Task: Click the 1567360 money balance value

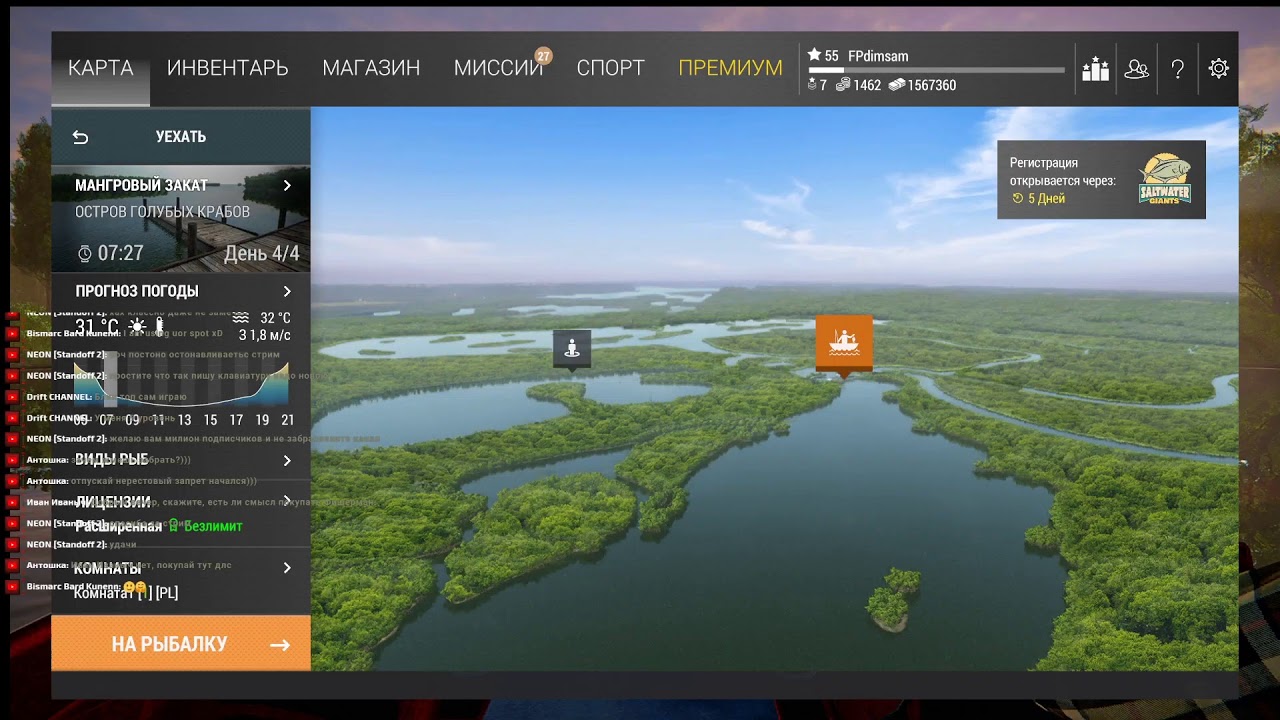Action: click(932, 85)
